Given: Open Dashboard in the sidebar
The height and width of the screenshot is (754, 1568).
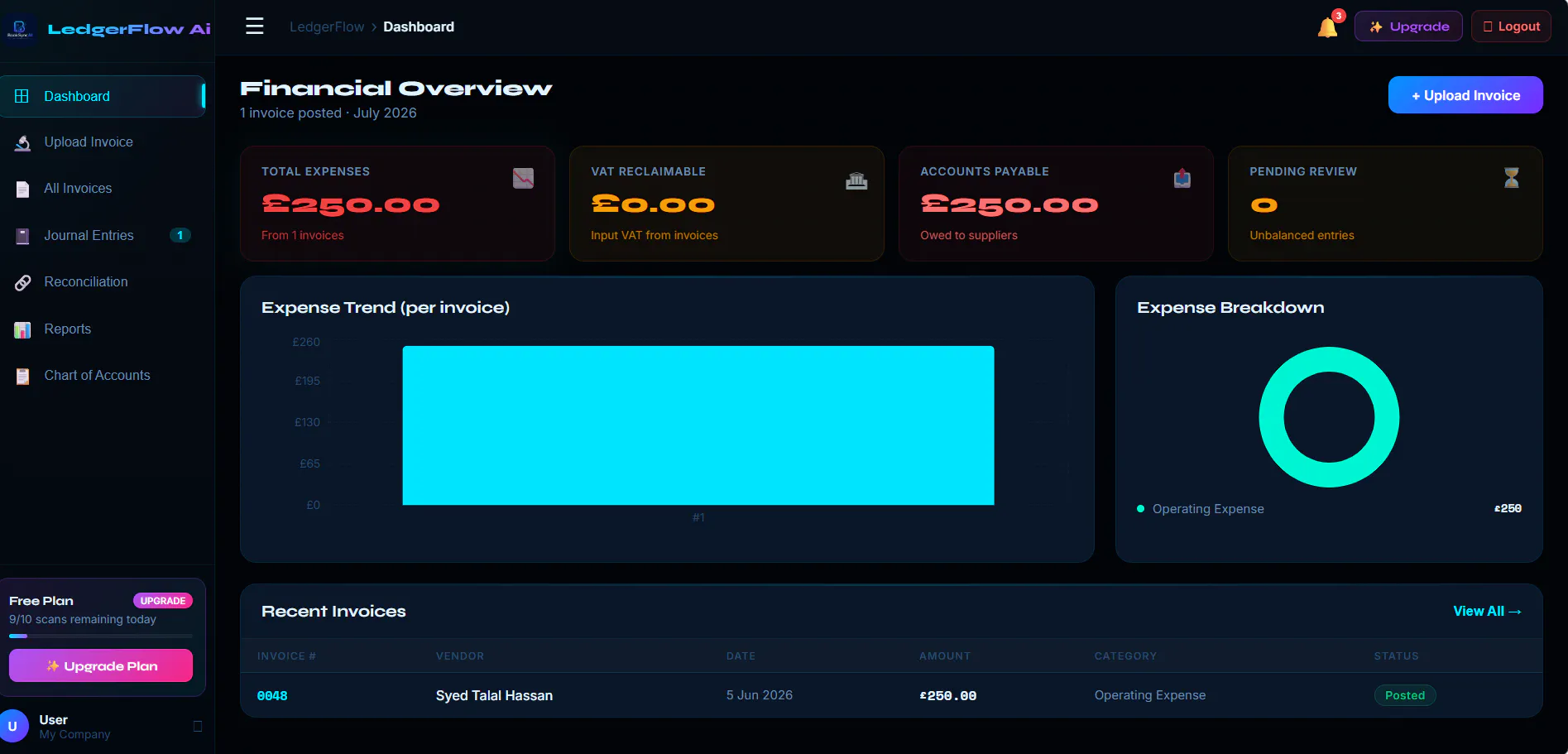Looking at the screenshot, I should pos(103,96).
